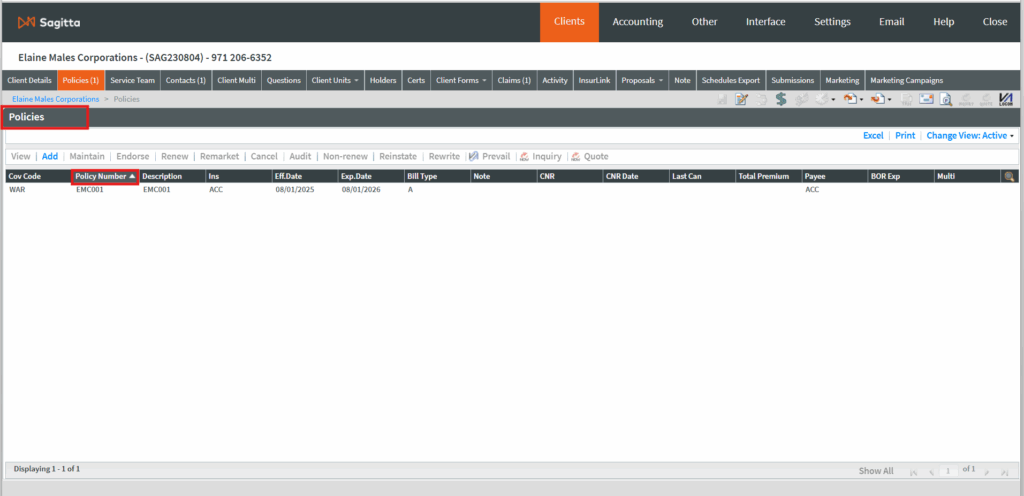
Task: Click the page number input field
Action: pyautogui.click(x=948, y=469)
